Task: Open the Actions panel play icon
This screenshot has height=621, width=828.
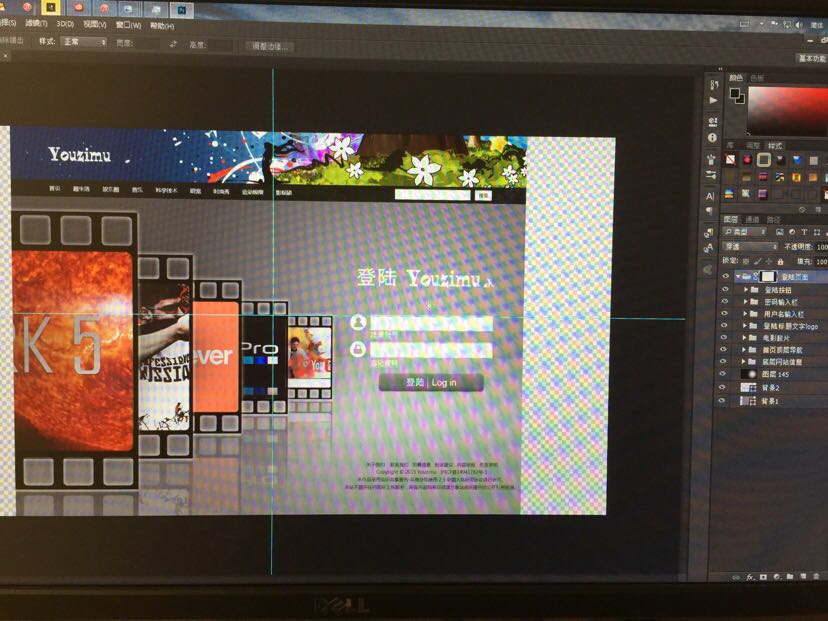Action: (x=714, y=100)
